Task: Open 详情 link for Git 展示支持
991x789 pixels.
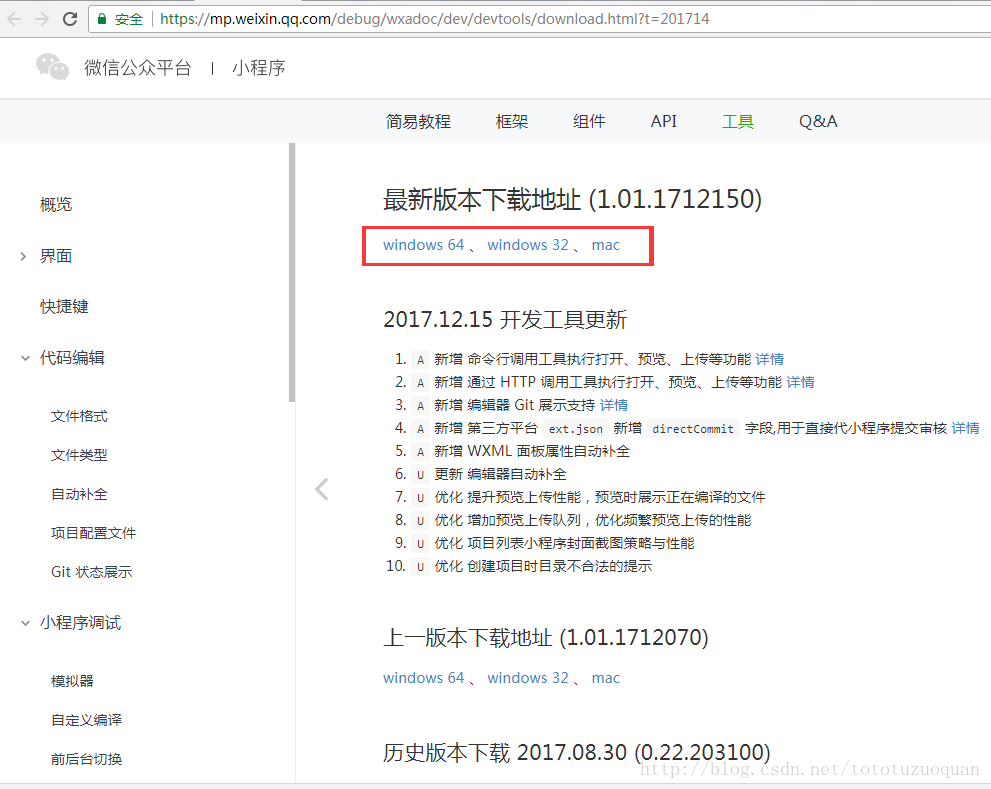Action: (614, 405)
